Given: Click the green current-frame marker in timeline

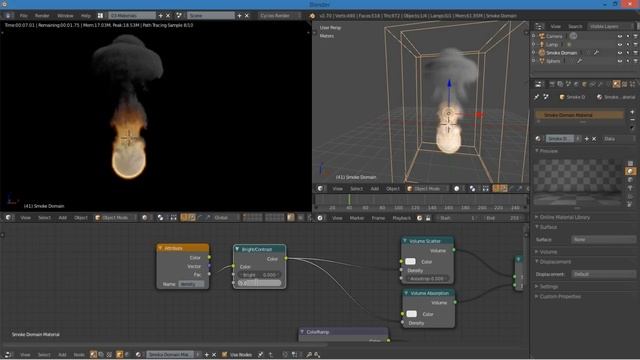Looking at the screenshot, I should point(349,200).
